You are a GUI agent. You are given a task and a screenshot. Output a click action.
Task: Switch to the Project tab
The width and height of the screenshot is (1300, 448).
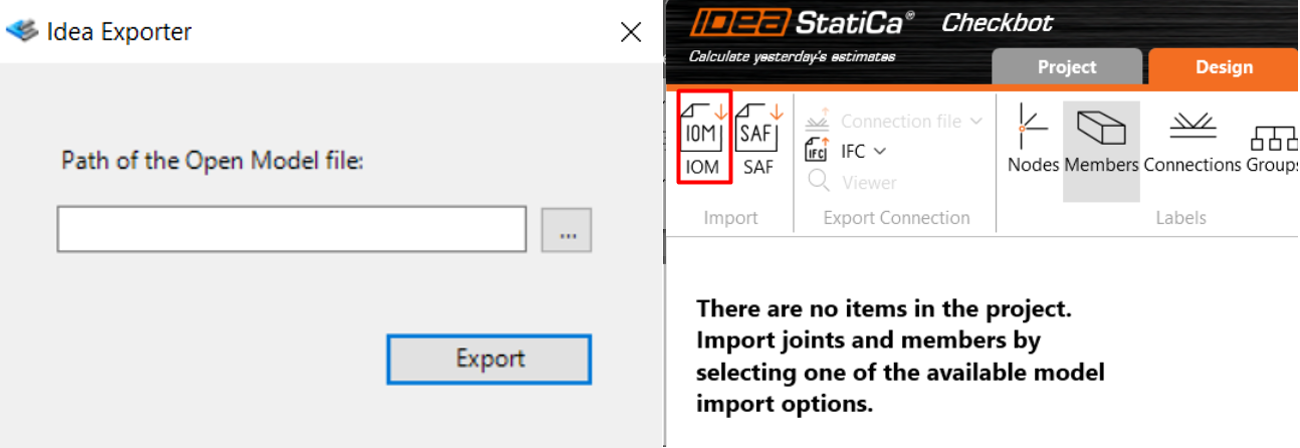[x=1067, y=67]
